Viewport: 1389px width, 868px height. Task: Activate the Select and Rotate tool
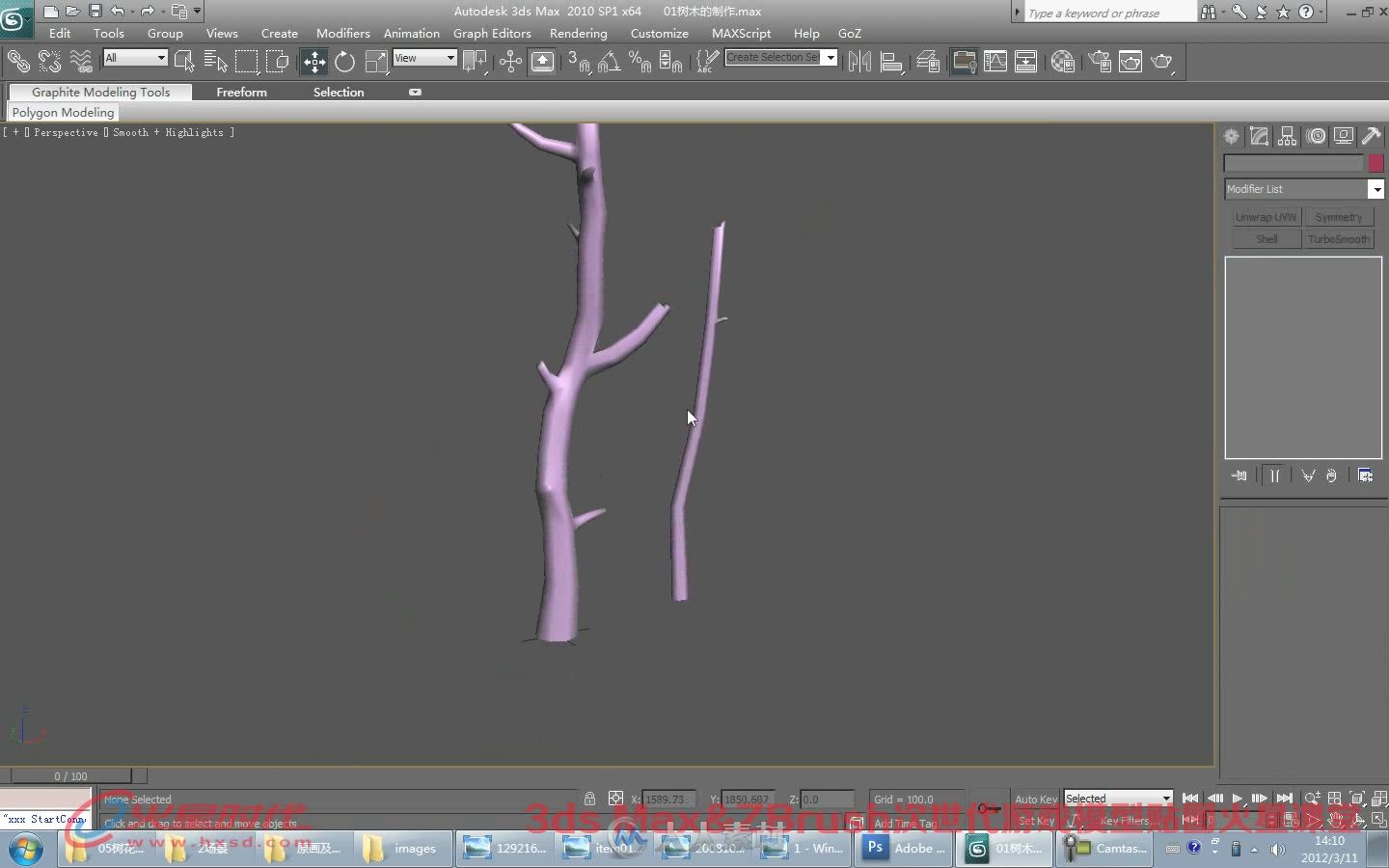tap(344, 62)
